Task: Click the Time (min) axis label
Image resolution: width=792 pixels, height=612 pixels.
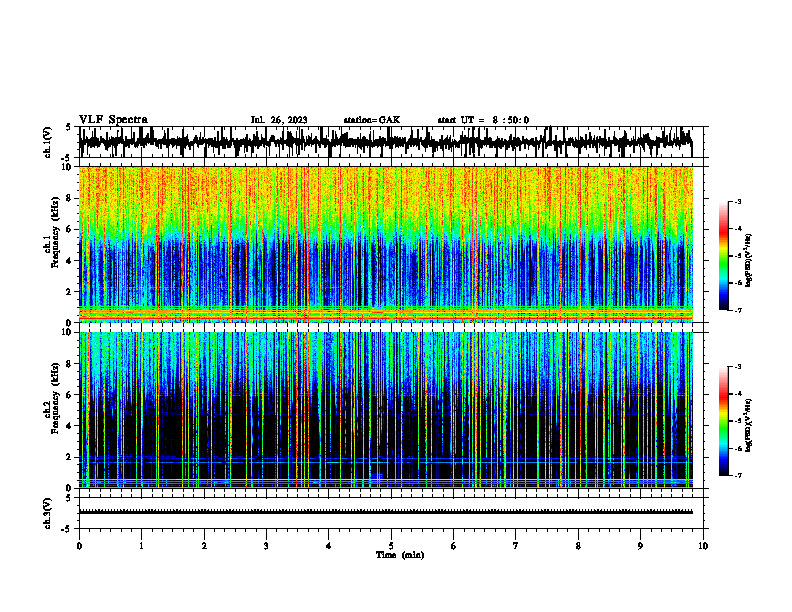Action: pyautogui.click(x=400, y=555)
